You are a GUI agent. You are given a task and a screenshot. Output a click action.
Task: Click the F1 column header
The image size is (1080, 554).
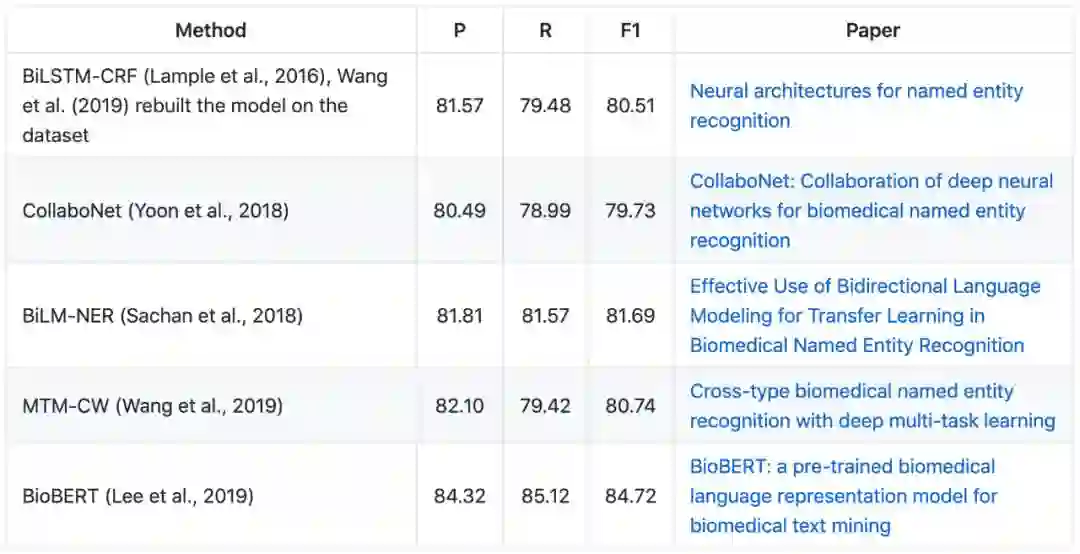[630, 30]
